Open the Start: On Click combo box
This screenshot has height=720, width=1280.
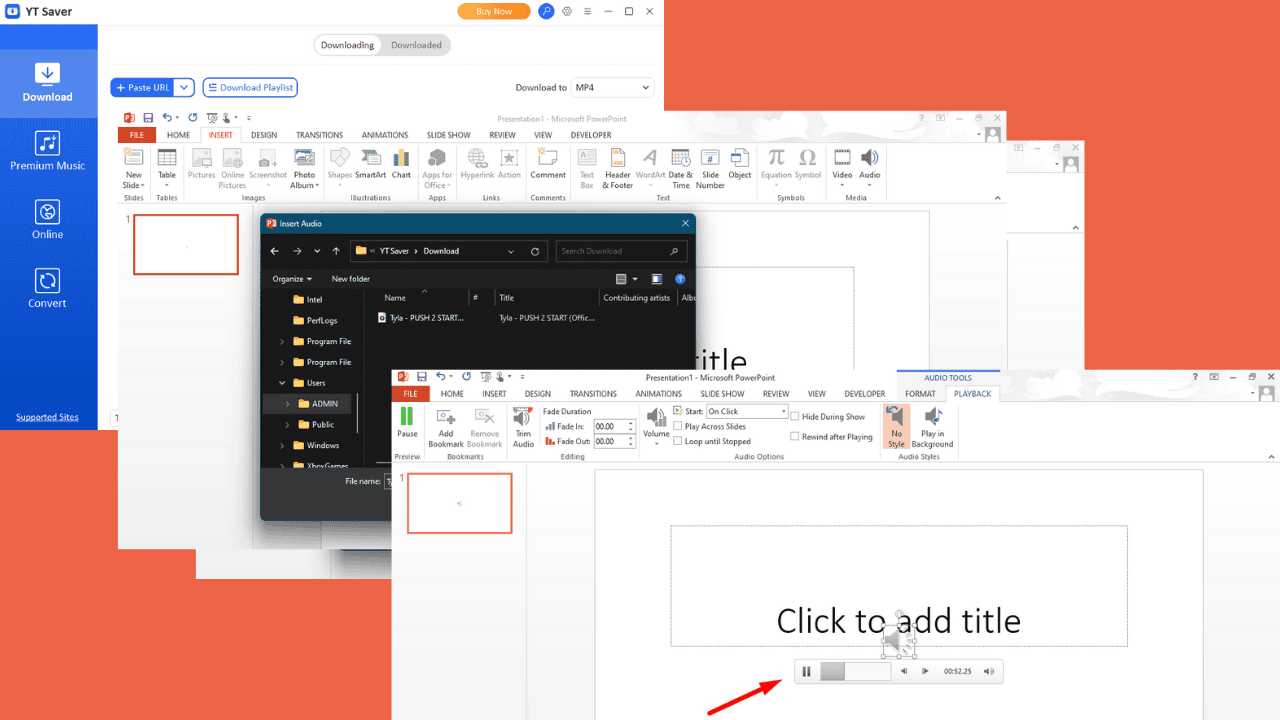coord(747,411)
